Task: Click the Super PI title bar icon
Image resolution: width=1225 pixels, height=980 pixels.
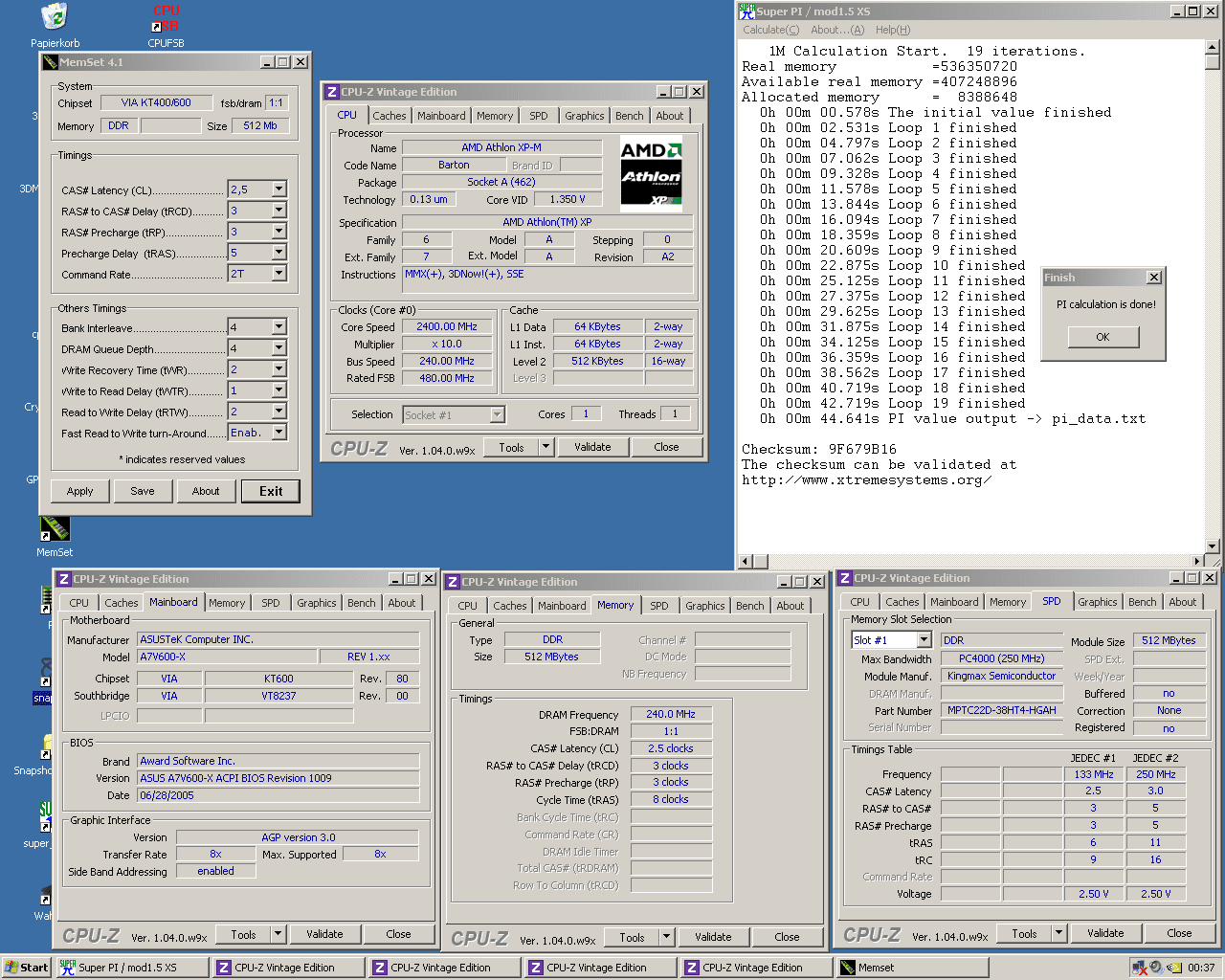Action: 746,11
